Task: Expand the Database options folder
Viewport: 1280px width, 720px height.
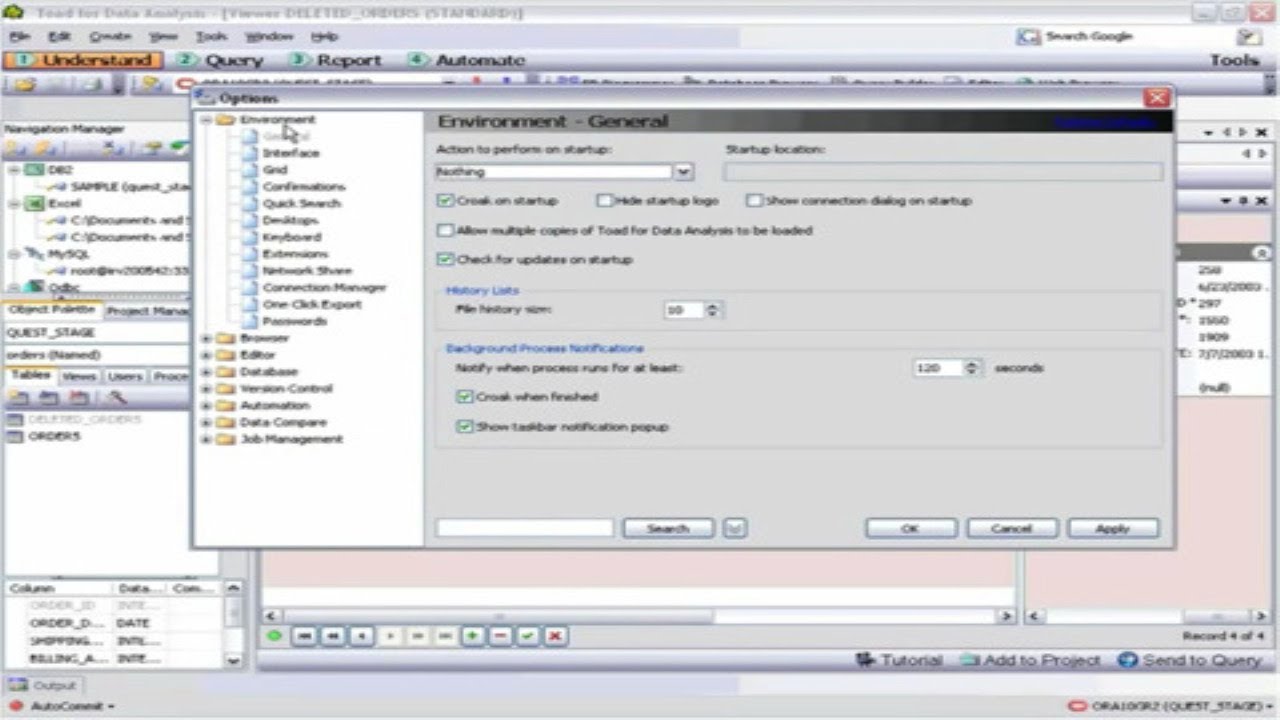Action: pos(207,372)
